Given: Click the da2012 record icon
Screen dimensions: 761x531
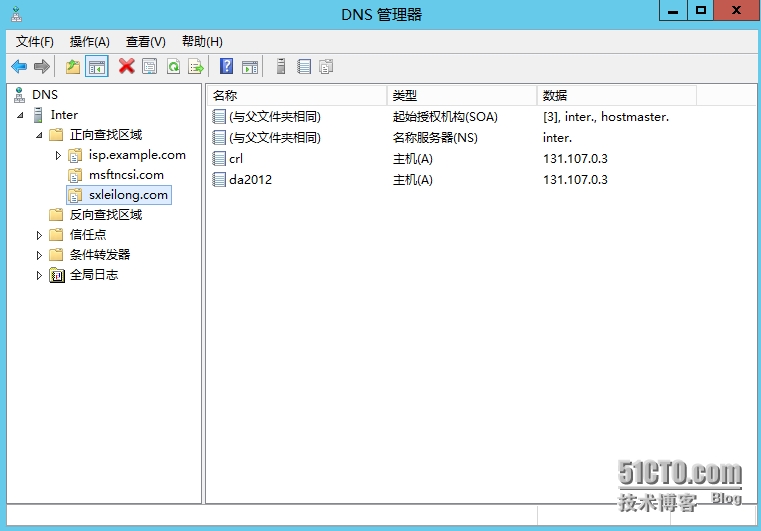Looking at the screenshot, I should (x=219, y=180).
